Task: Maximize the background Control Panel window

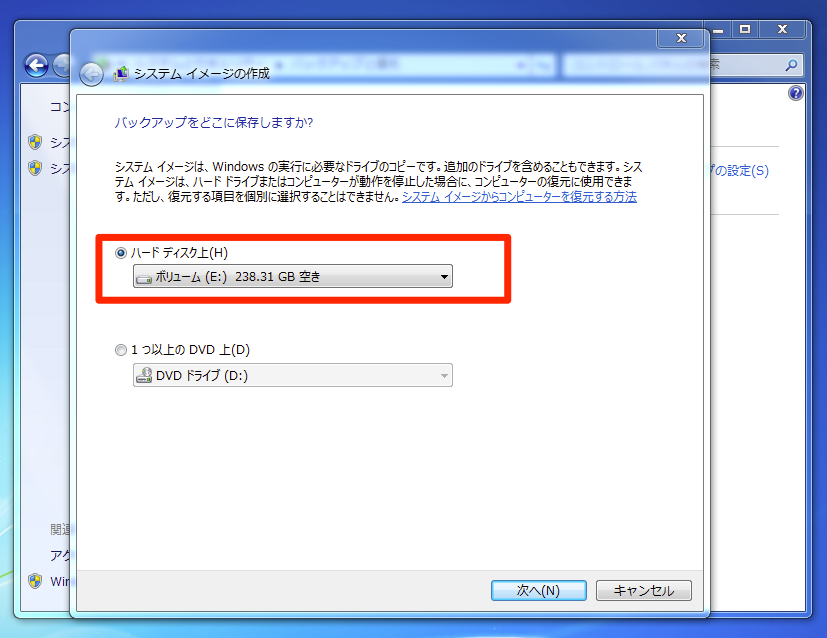Action: tap(745, 30)
